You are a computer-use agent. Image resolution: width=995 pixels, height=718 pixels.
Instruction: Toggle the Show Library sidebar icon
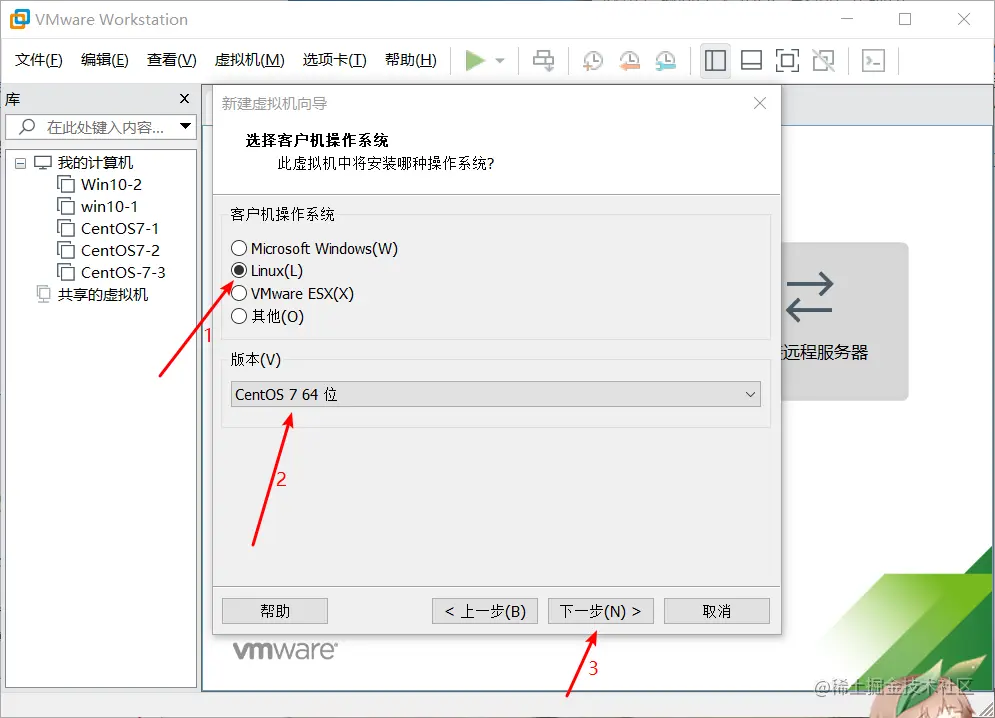pos(715,61)
